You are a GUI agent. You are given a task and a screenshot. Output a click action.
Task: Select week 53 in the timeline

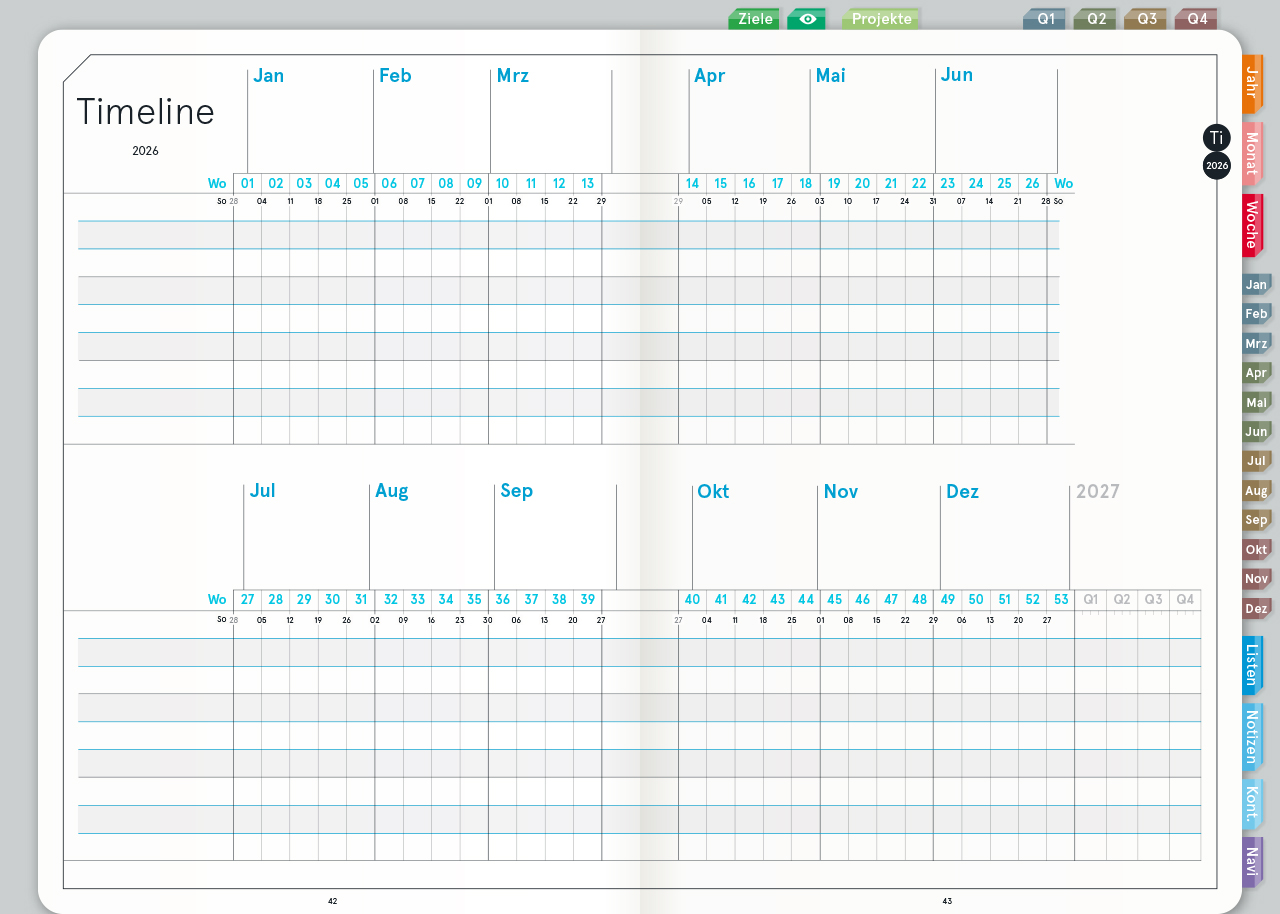click(1061, 600)
